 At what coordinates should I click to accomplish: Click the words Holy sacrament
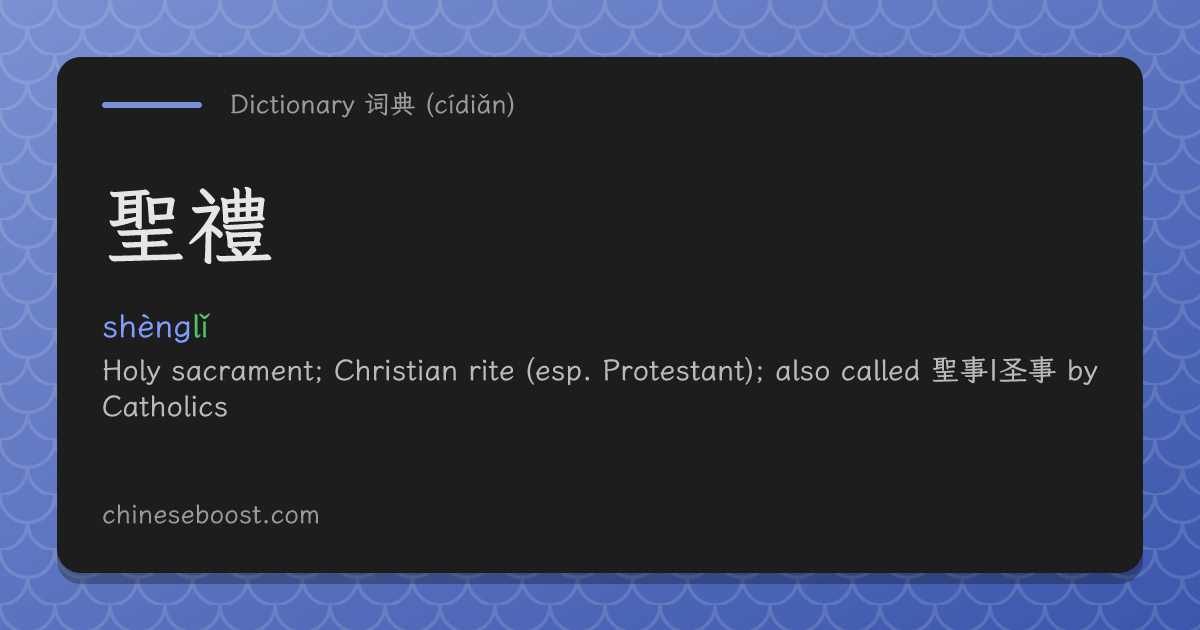point(213,371)
